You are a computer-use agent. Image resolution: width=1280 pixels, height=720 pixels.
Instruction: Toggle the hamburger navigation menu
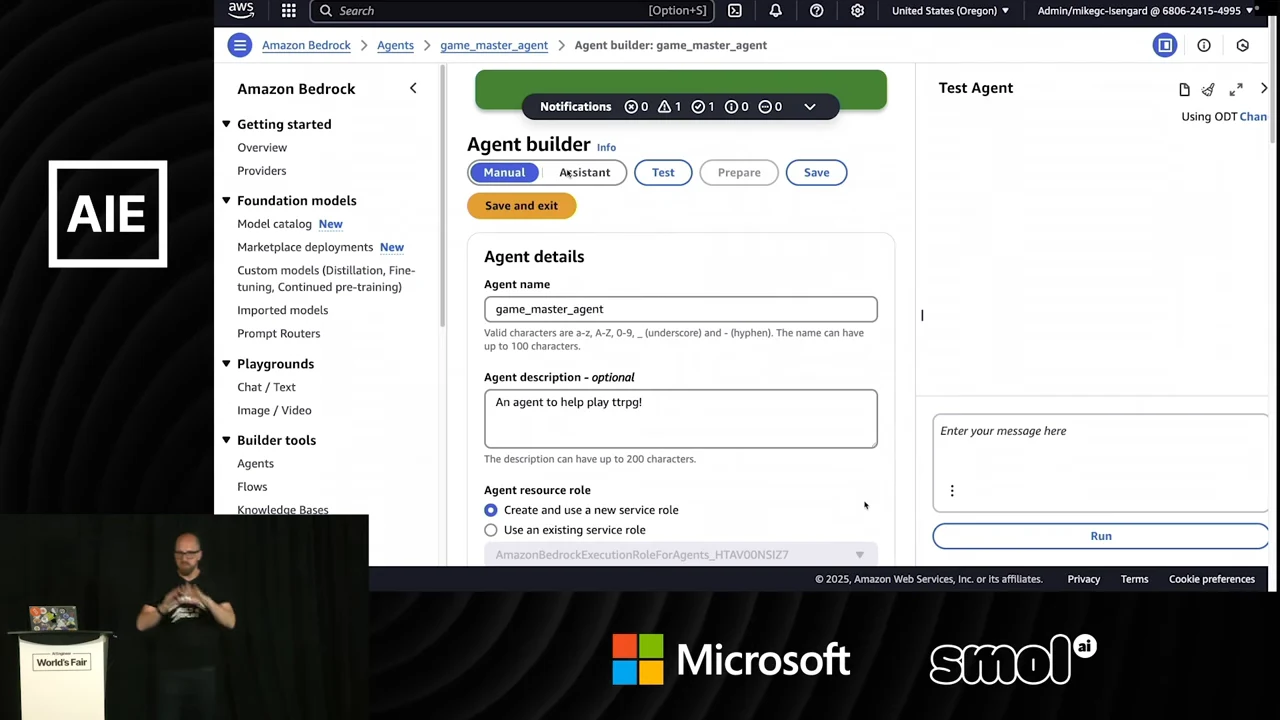(239, 45)
